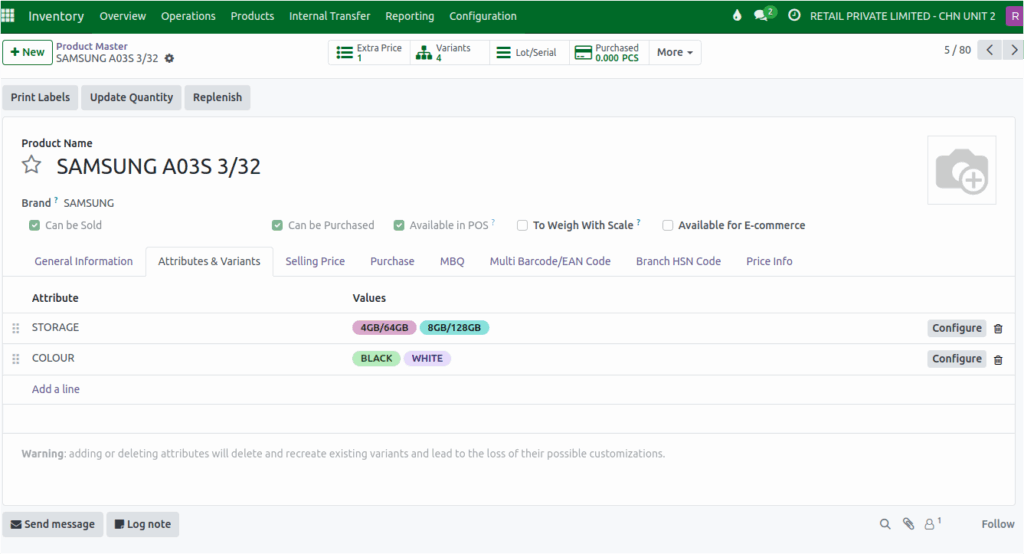
Task: Click the 5 / 80 pager counter
Action: [x=957, y=50]
